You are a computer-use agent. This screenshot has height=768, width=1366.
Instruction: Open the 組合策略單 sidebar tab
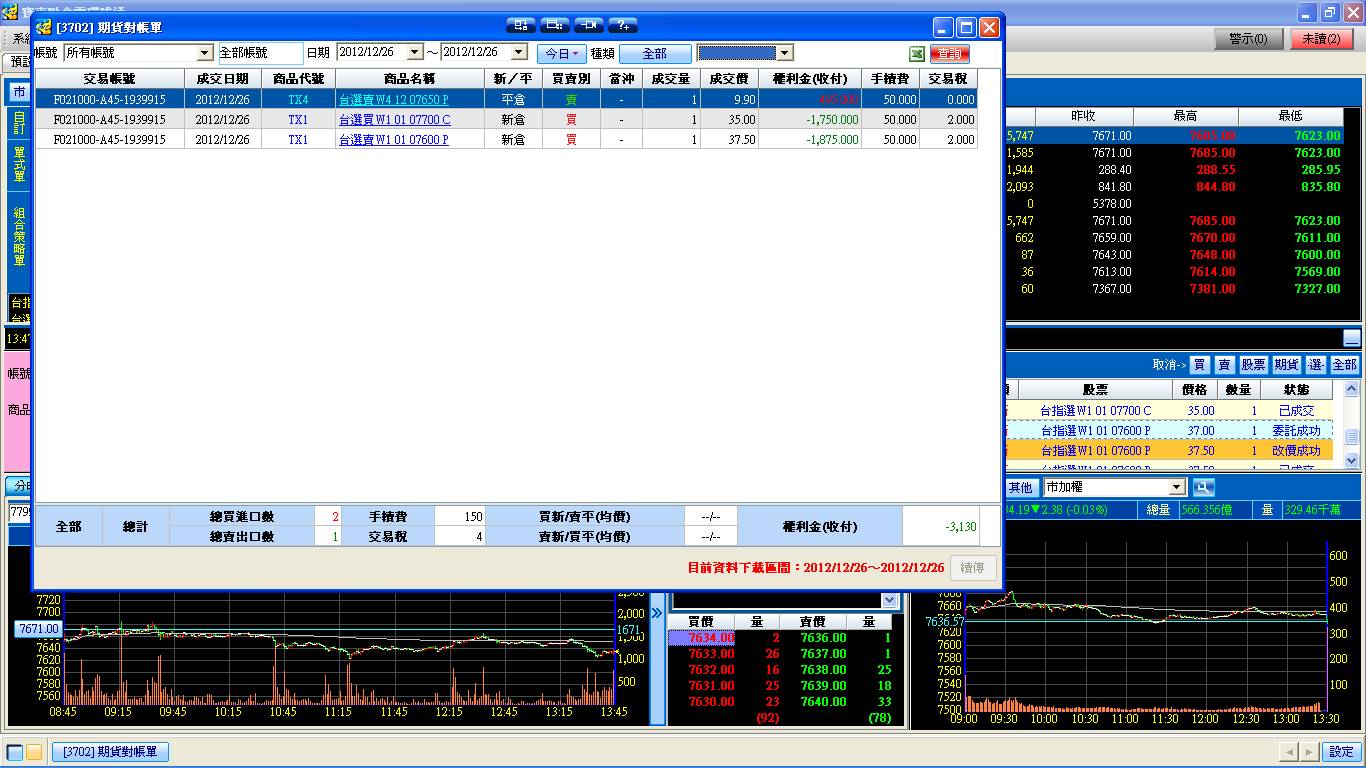click(x=19, y=236)
